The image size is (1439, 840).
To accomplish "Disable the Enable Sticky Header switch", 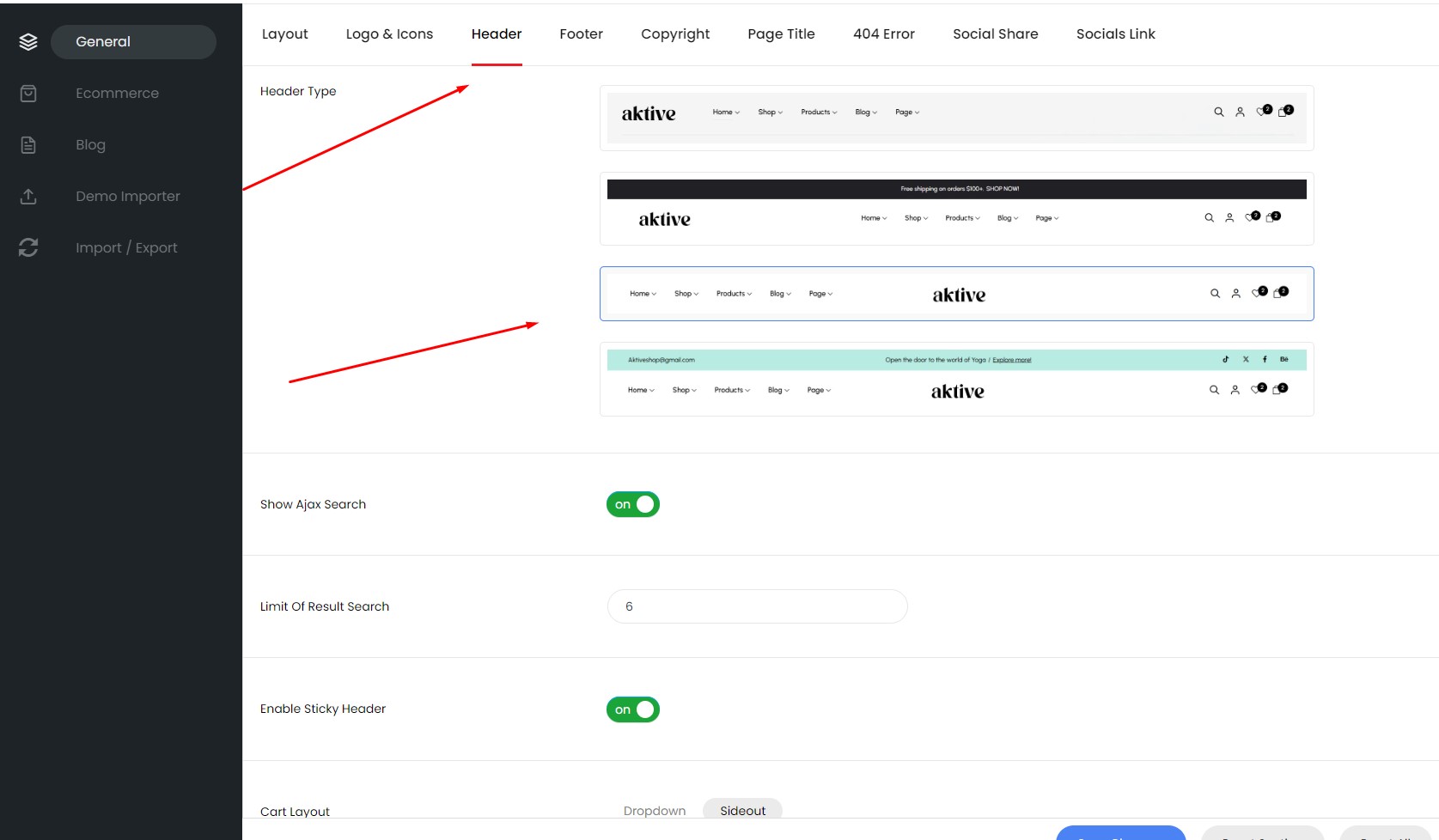I will [x=633, y=709].
